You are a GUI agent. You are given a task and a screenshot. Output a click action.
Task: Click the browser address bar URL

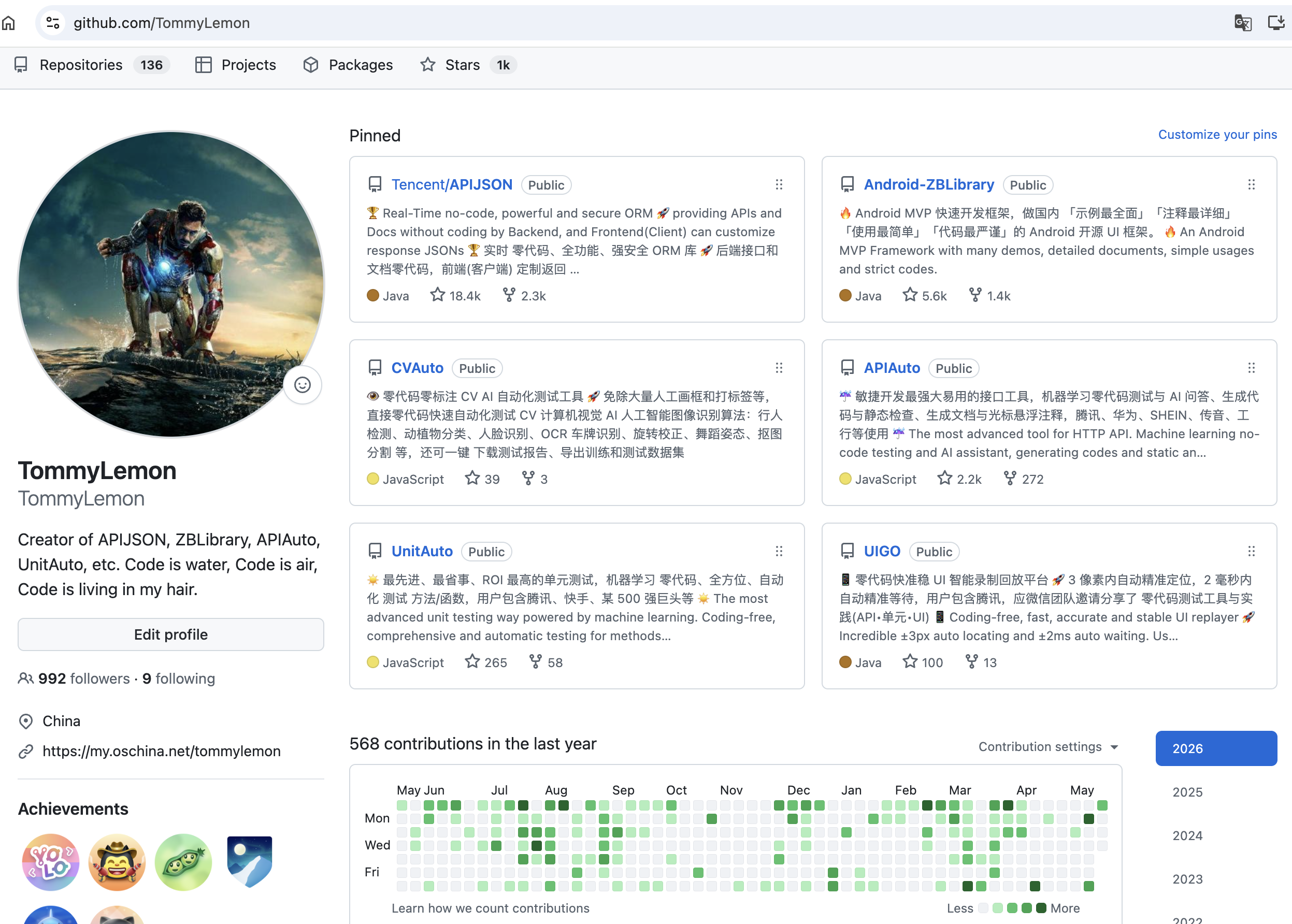pos(162,23)
